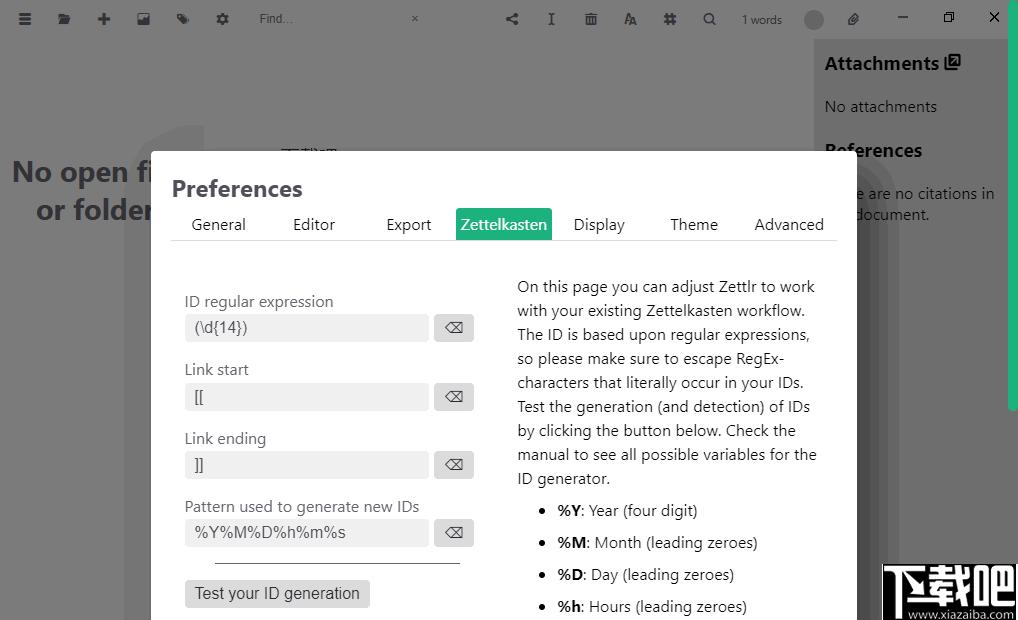Switch to the Display tab
Image resolution: width=1018 pixels, height=620 pixels.
point(599,225)
